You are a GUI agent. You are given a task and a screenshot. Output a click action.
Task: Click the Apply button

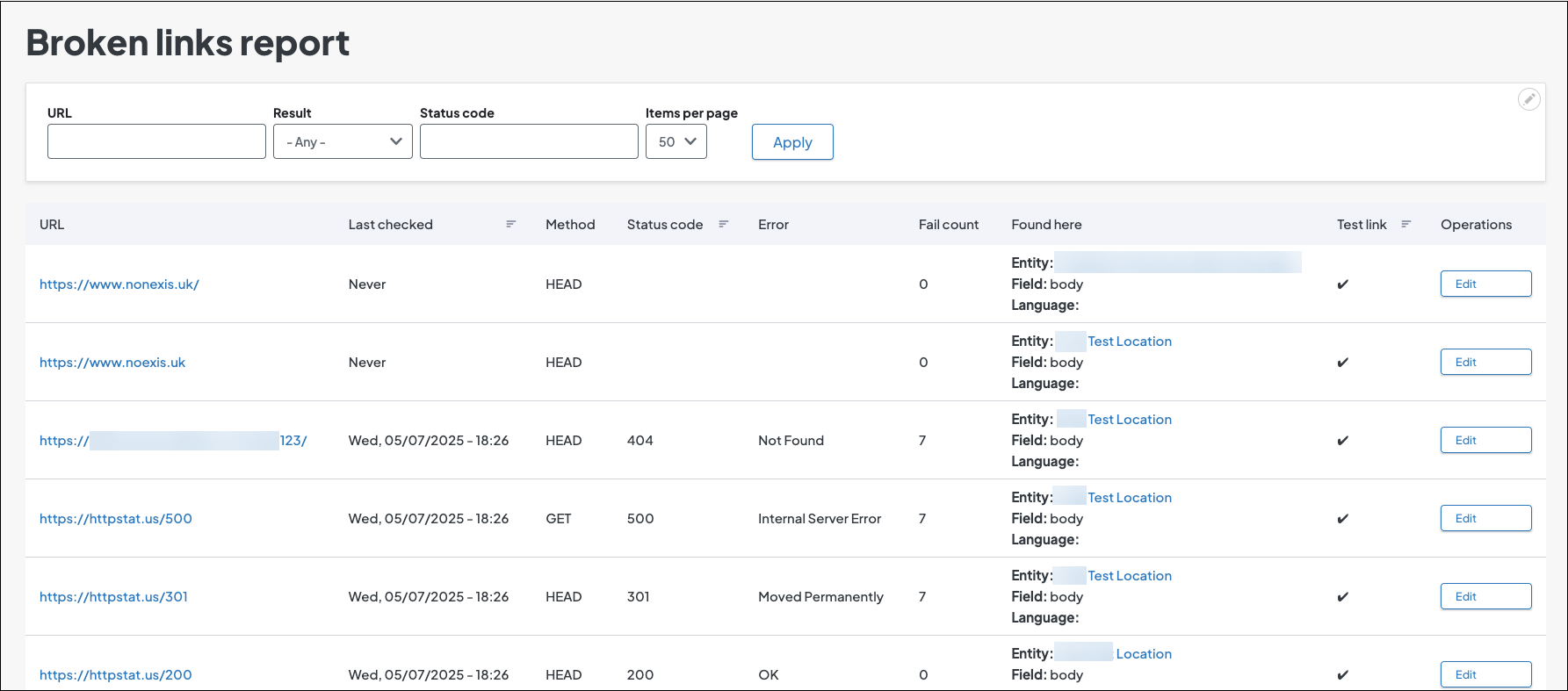click(x=792, y=142)
